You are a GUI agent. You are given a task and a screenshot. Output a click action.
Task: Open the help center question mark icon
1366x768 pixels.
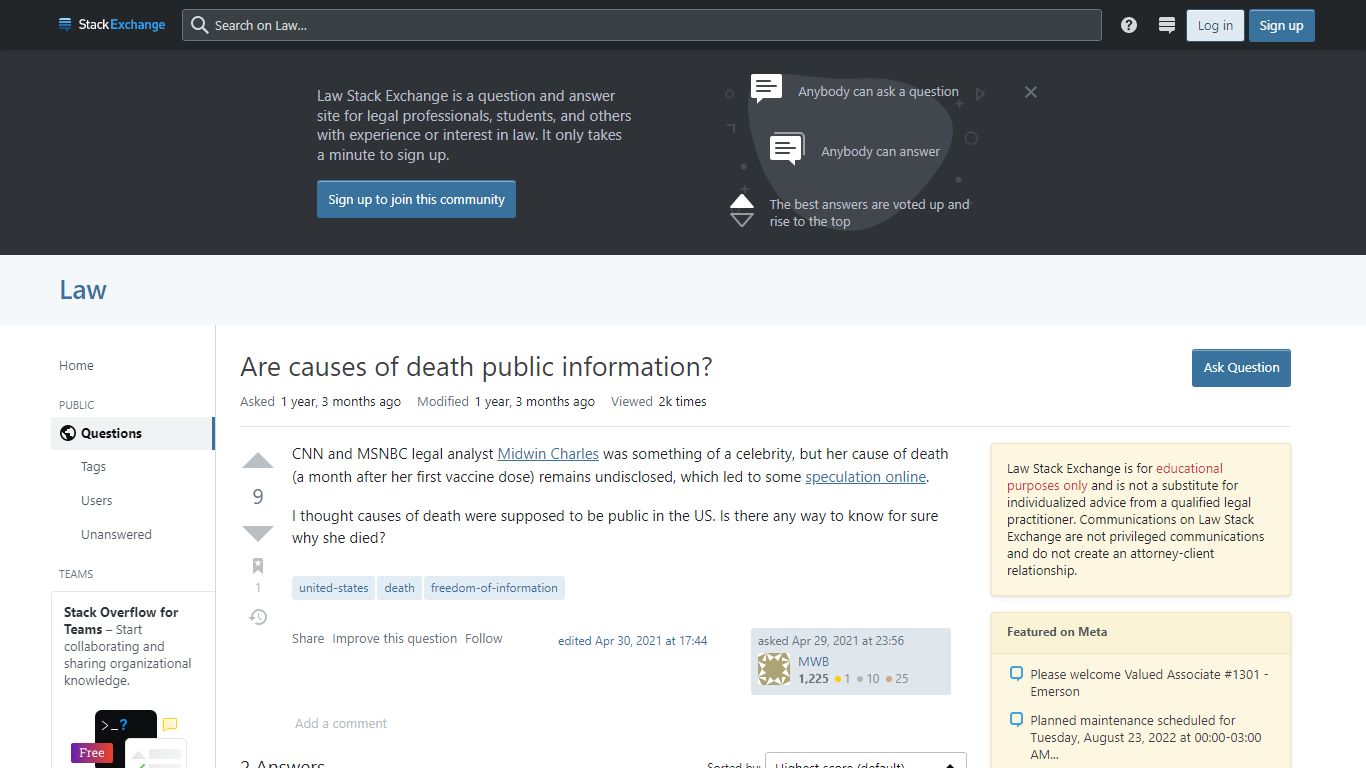click(1129, 25)
